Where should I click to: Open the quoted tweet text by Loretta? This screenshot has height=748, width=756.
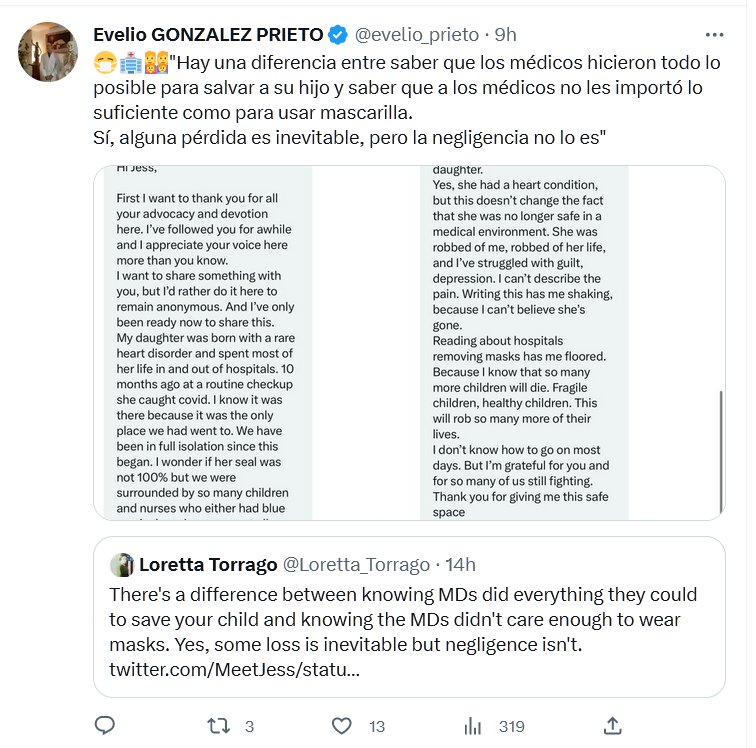click(x=402, y=620)
